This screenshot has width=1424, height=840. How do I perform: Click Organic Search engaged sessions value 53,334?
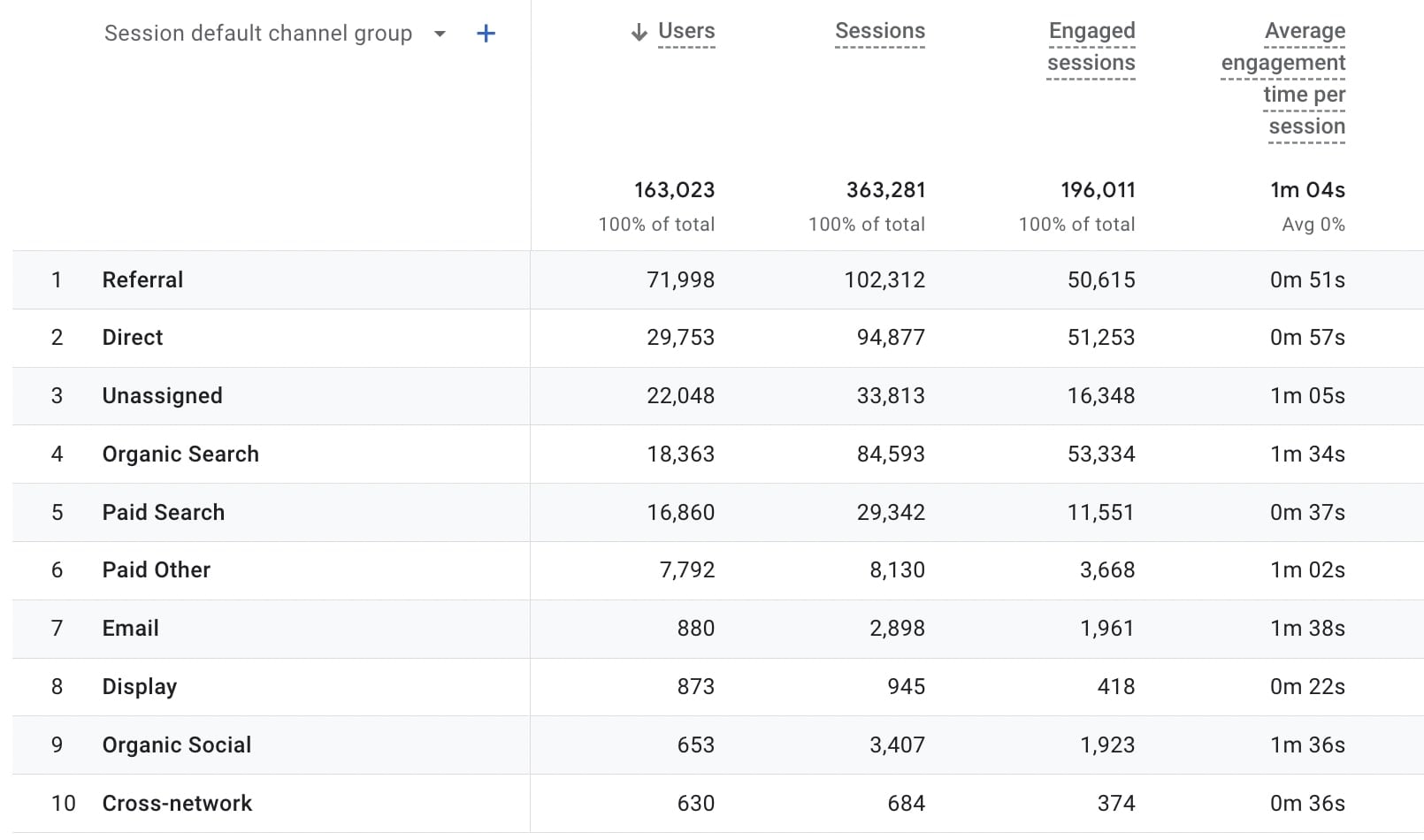coord(1100,454)
